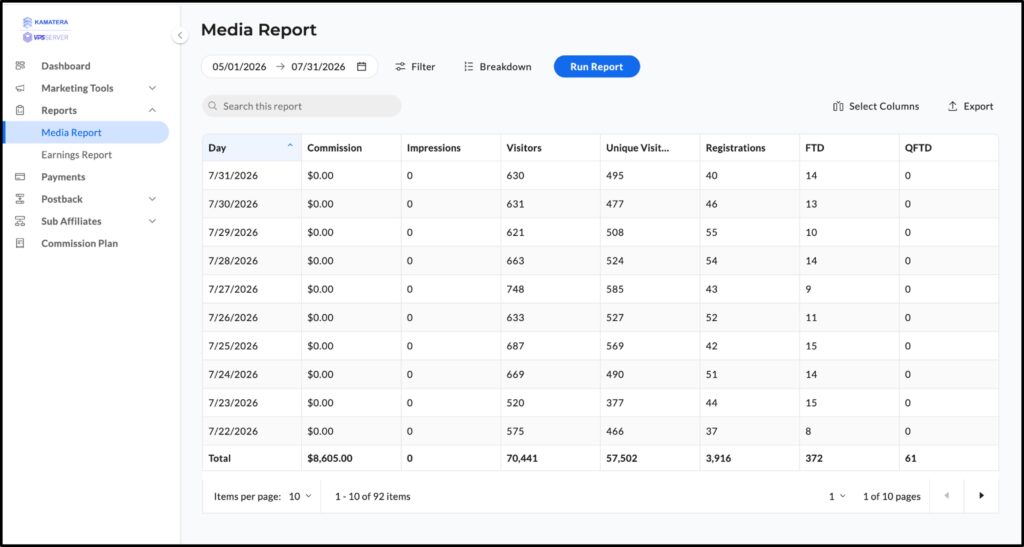Open the Dashboard page
This screenshot has width=1024, height=547.
[66, 66]
